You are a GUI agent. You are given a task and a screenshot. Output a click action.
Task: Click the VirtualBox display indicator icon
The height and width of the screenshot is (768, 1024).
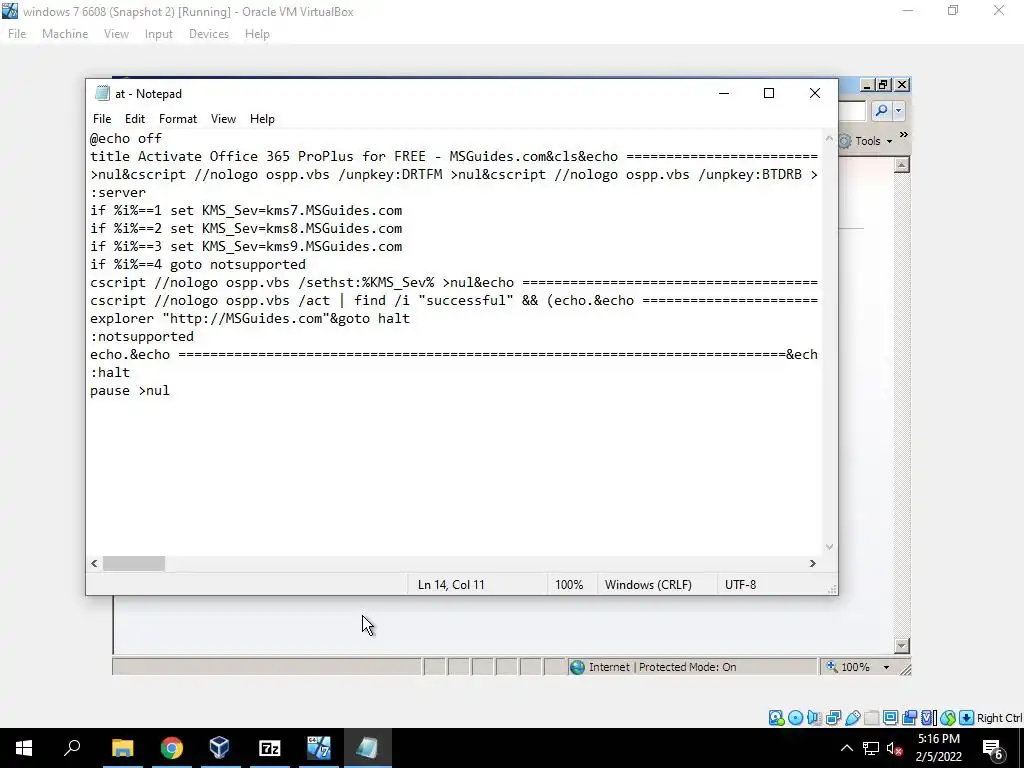(x=890, y=718)
